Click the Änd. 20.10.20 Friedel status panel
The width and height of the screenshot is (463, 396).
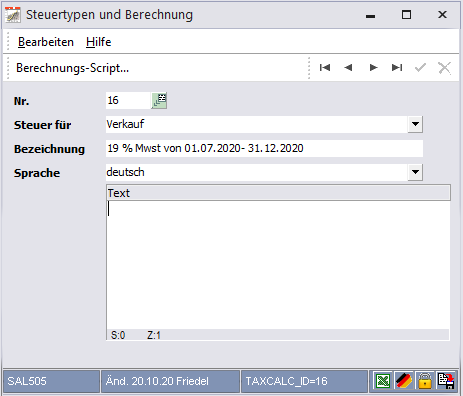point(170,381)
